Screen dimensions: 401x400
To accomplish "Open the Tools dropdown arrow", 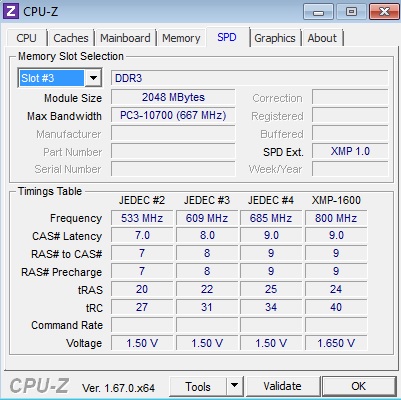I will [235, 386].
